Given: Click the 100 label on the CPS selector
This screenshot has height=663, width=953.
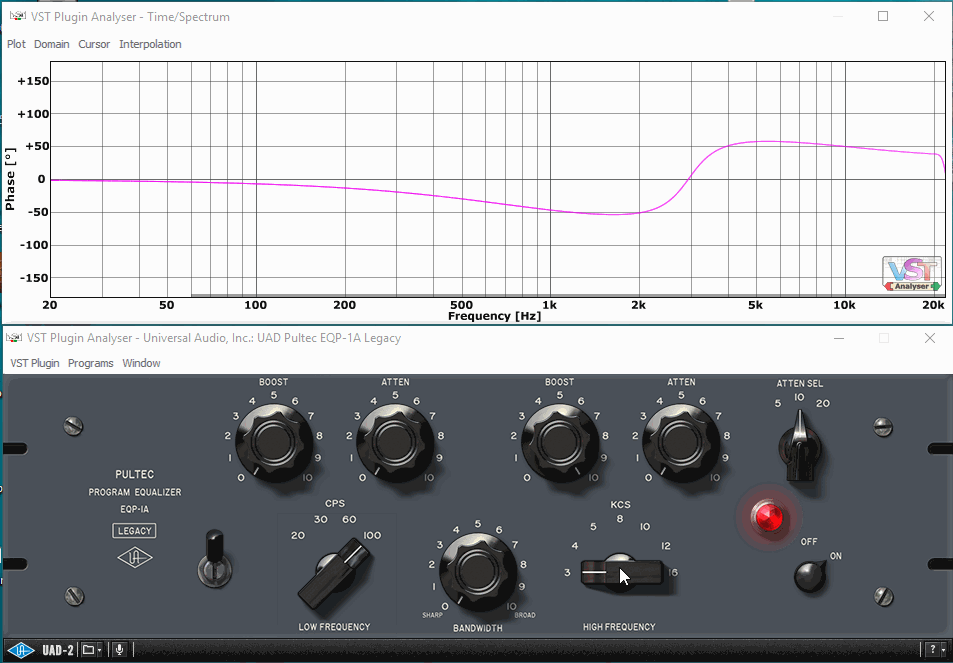Looking at the screenshot, I should click(x=372, y=535).
